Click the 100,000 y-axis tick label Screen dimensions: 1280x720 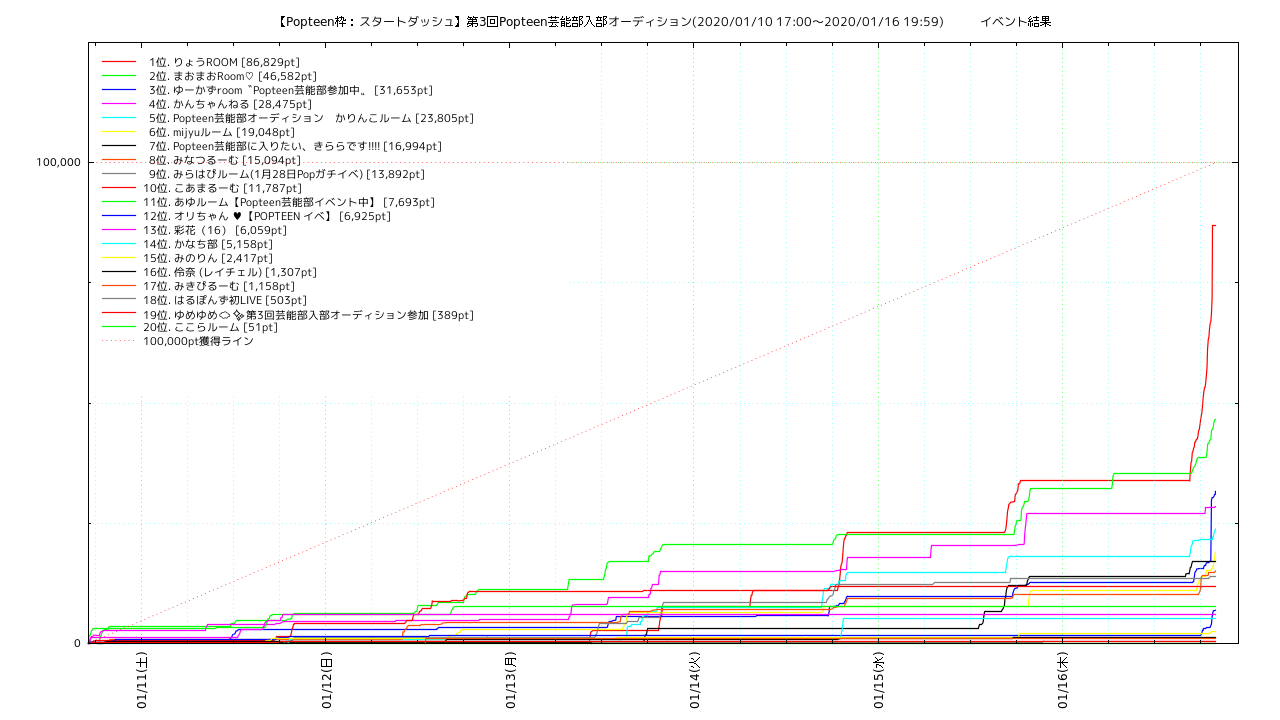tap(57, 162)
